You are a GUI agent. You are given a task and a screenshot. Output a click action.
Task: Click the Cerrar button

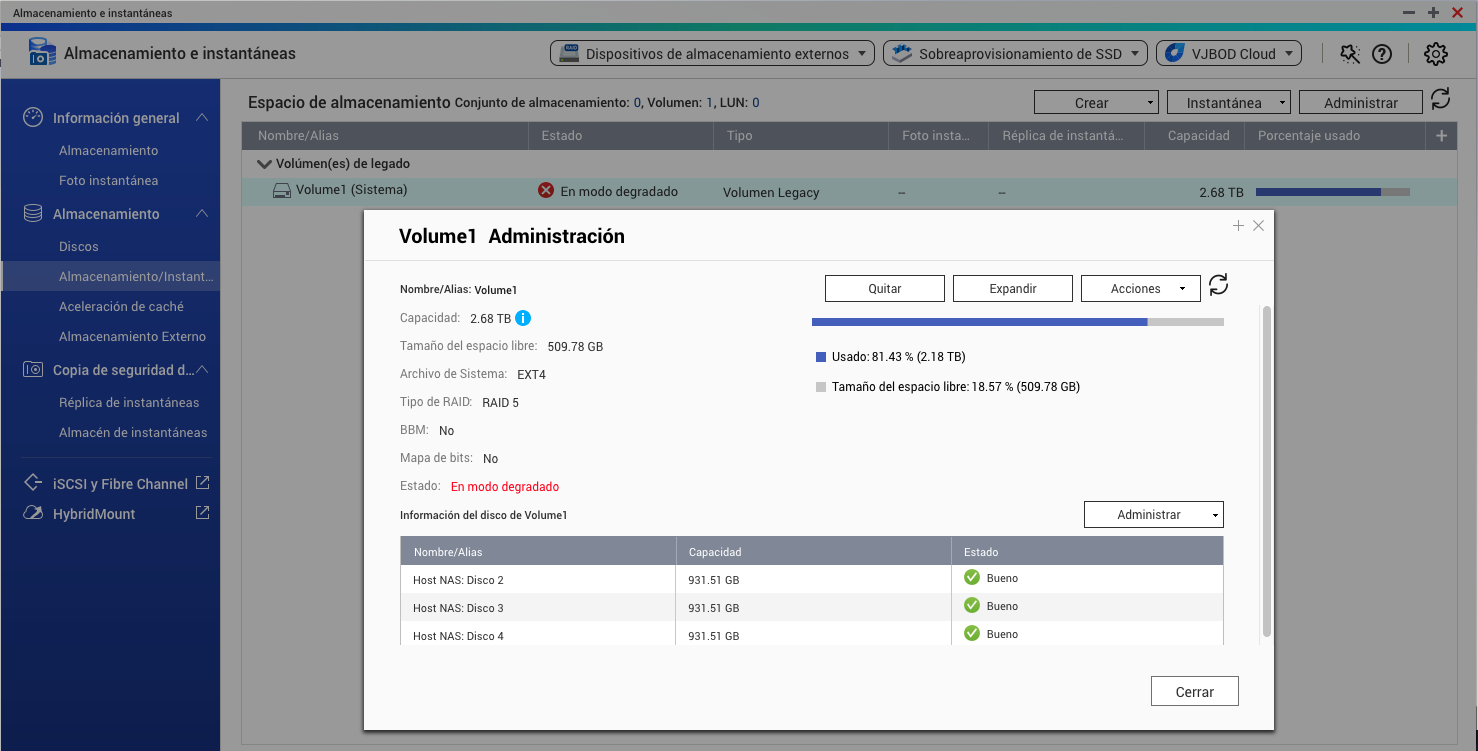pos(1194,692)
